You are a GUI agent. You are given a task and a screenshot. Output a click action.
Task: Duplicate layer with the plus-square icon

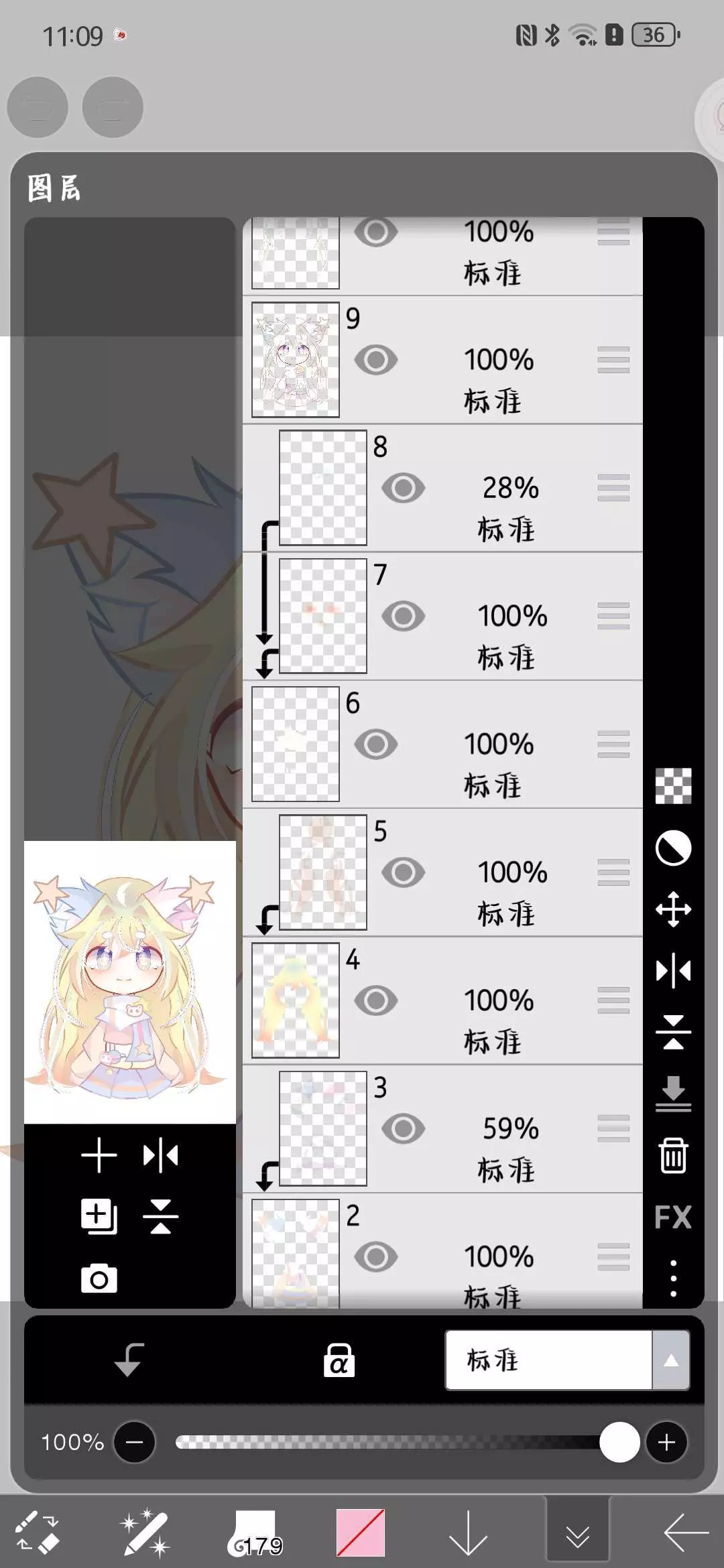pyautogui.click(x=99, y=1216)
